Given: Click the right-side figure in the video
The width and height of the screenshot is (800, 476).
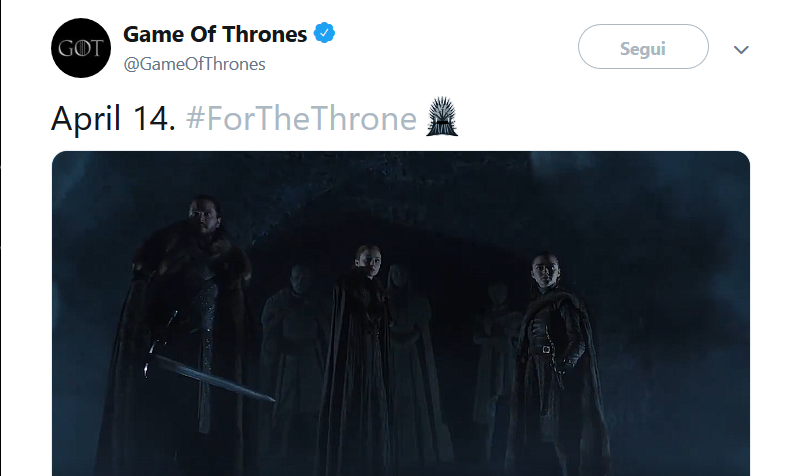Looking at the screenshot, I should tap(548, 350).
